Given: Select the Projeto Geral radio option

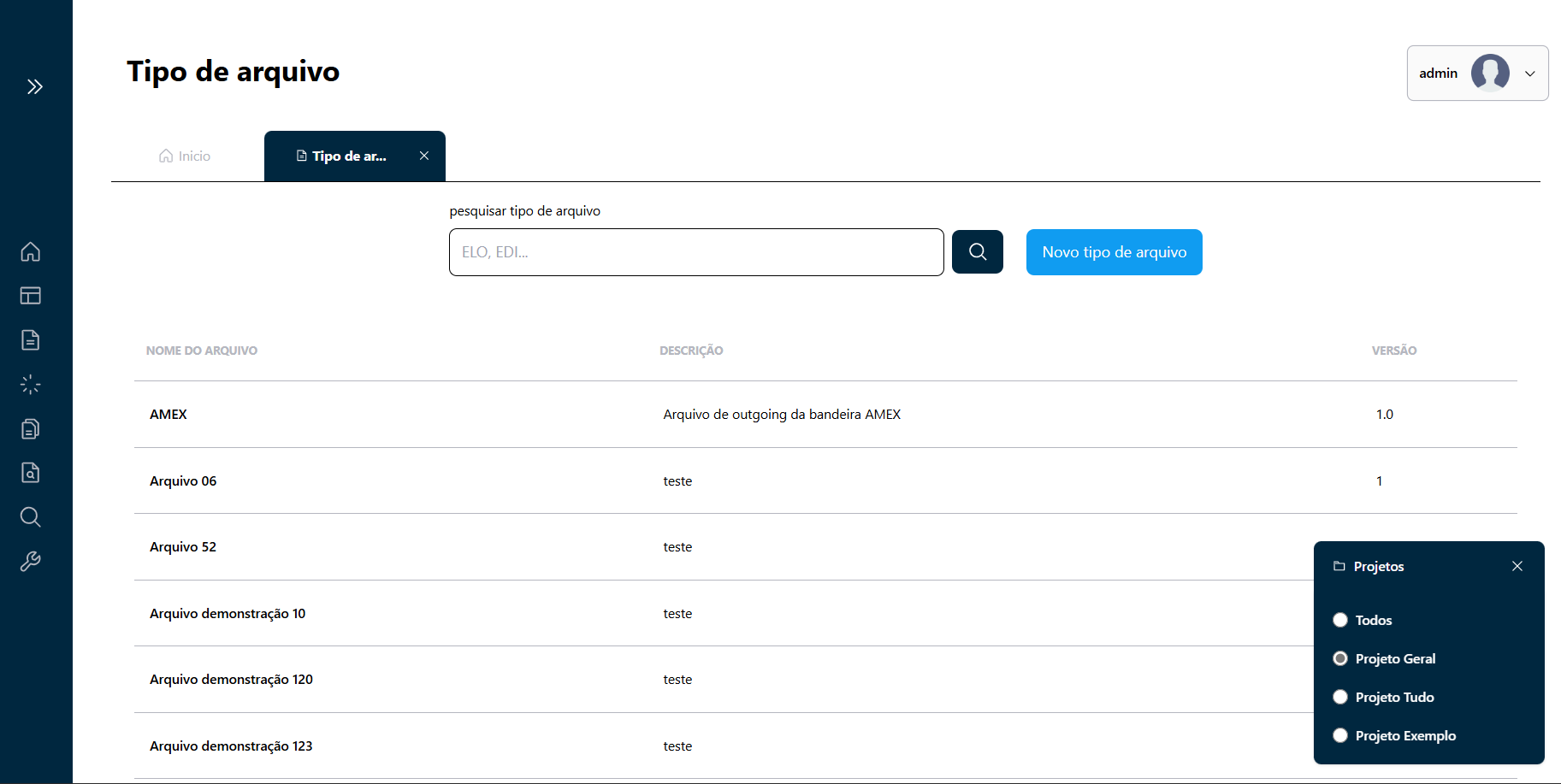Looking at the screenshot, I should click(1340, 658).
